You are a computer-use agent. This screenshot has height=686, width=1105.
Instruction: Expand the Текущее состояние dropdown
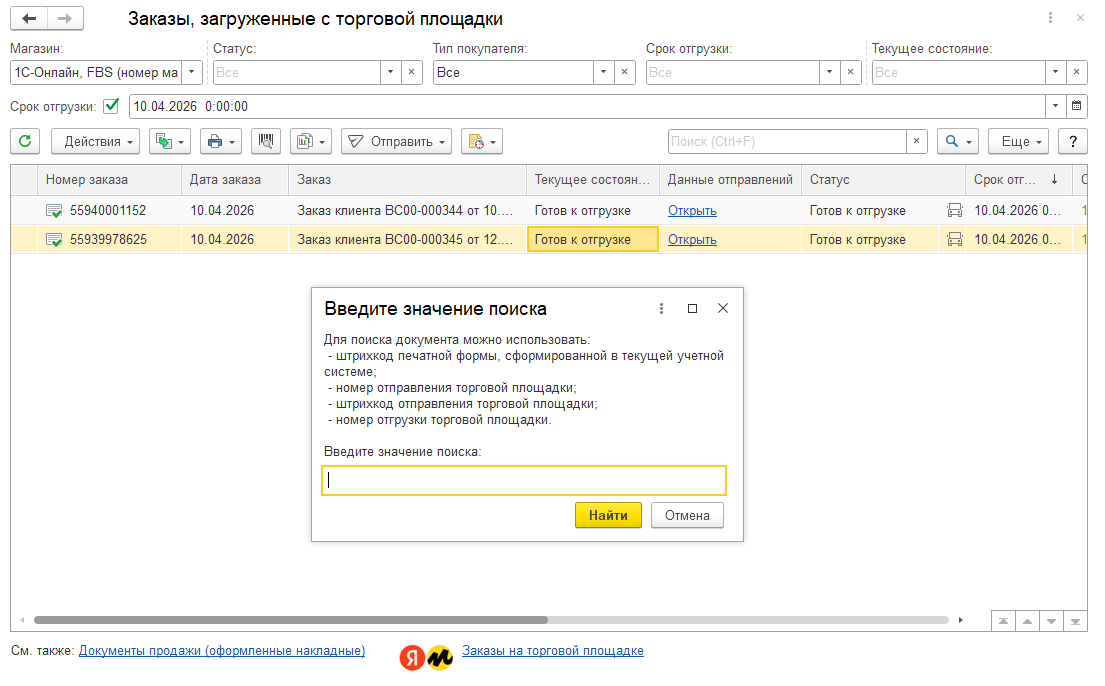pyautogui.click(x=1055, y=72)
